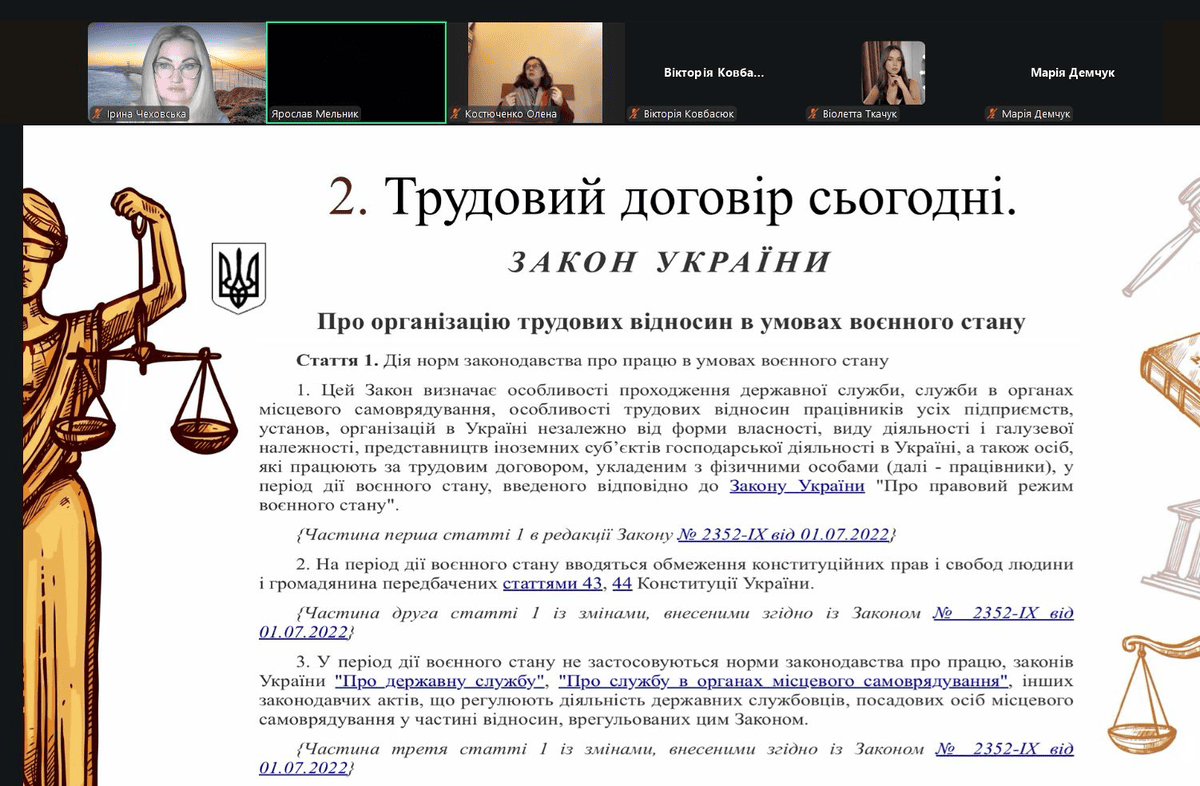Image resolution: width=1200 pixels, height=786 pixels.
Task: Select Віолетта Ткачук's profile photo tile
Action: pos(893,73)
